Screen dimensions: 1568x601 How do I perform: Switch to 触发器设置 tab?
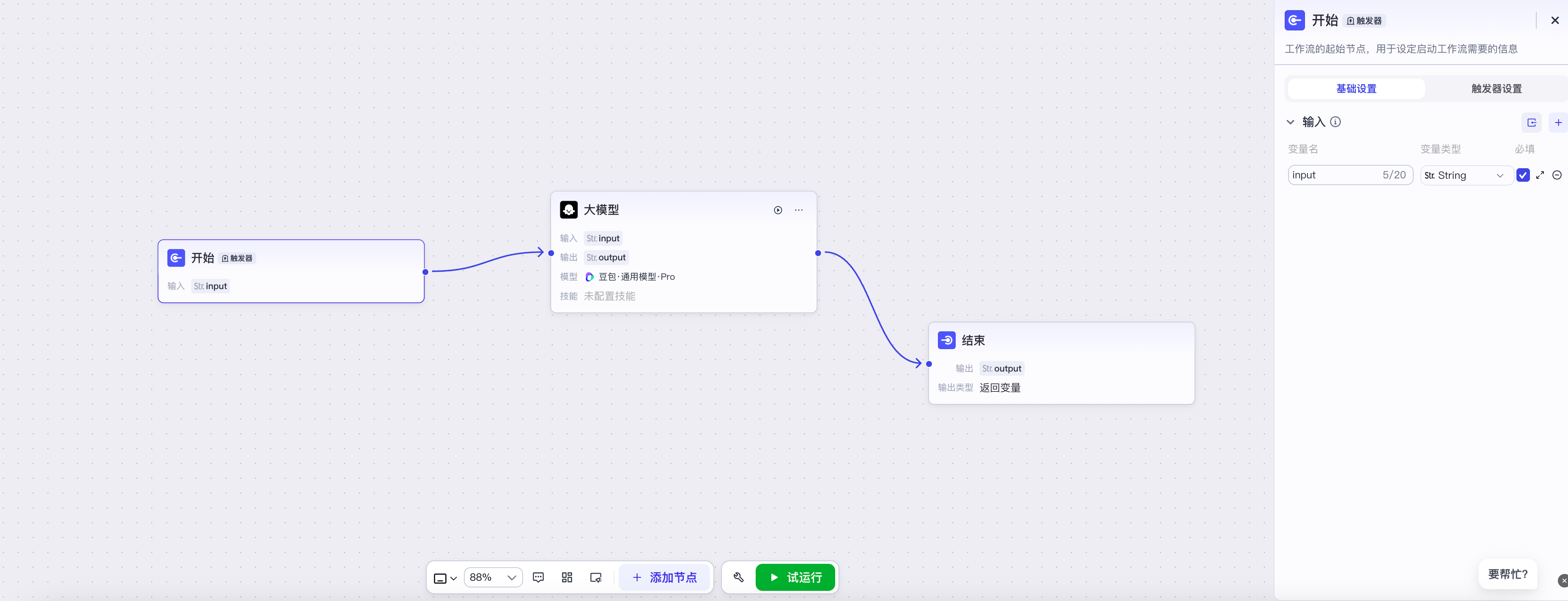[1496, 89]
